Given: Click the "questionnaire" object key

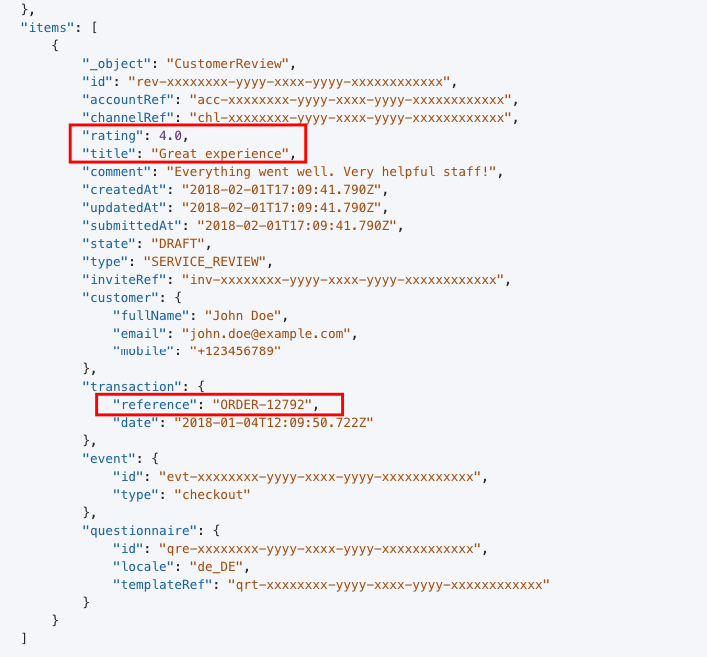Looking at the screenshot, I should tap(142, 531).
